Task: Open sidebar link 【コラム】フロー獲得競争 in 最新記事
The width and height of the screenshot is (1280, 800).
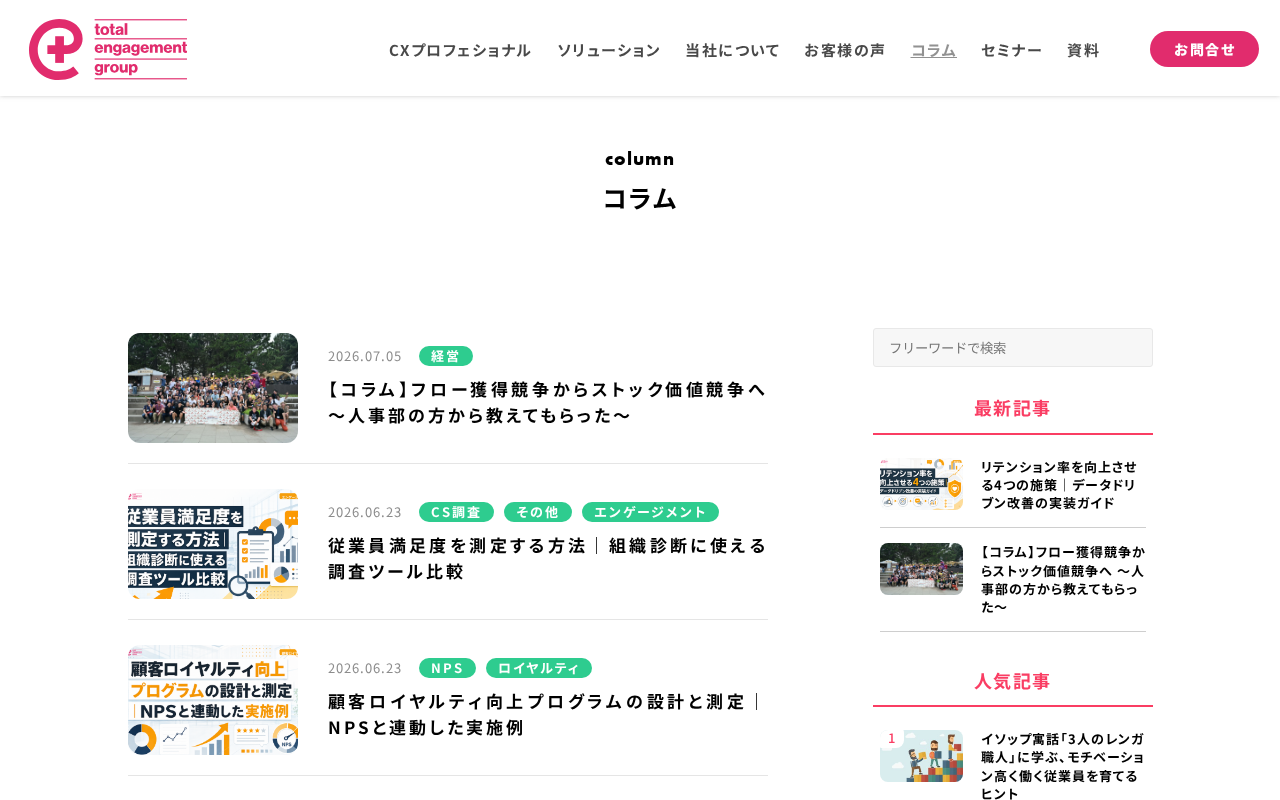Action: [x=1062, y=579]
